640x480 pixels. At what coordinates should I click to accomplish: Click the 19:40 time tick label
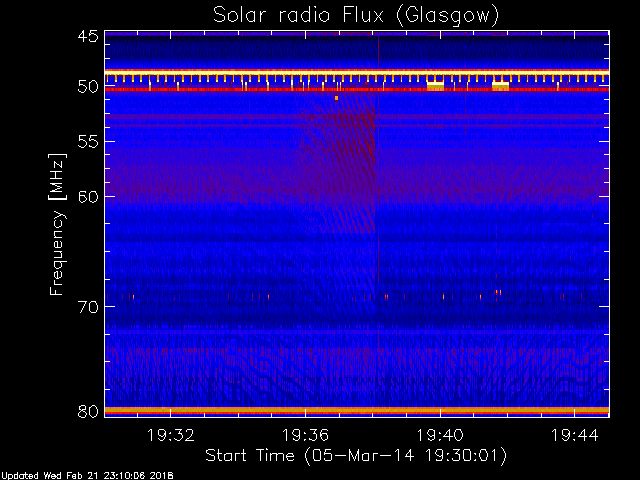(x=440, y=435)
